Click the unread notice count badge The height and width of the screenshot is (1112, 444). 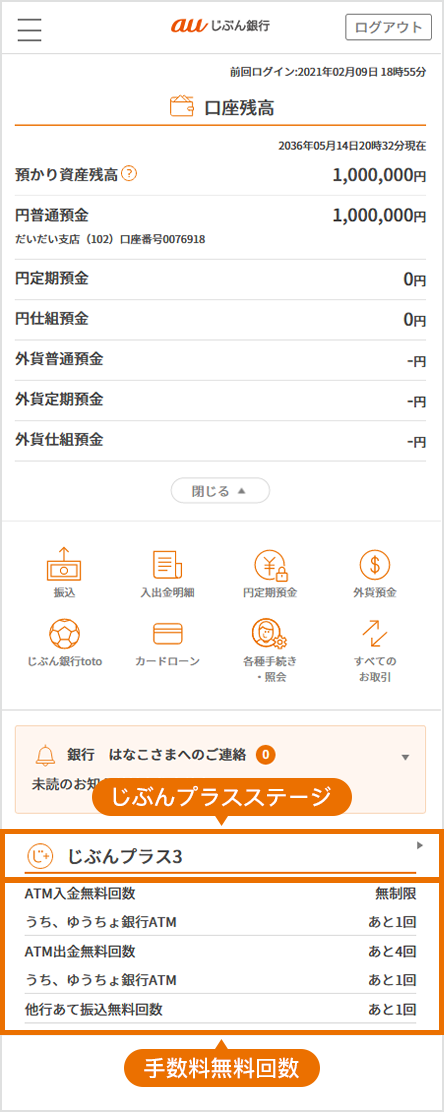(265, 755)
